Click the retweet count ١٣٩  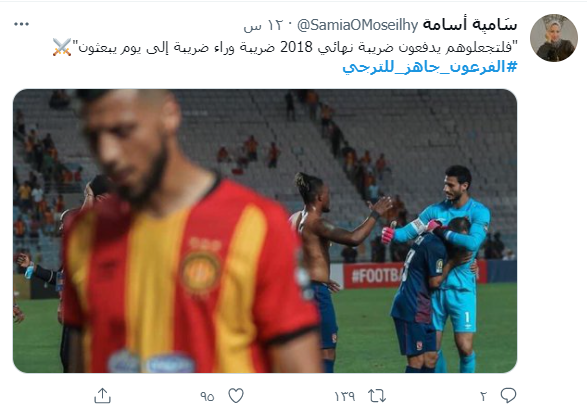[x=345, y=396]
